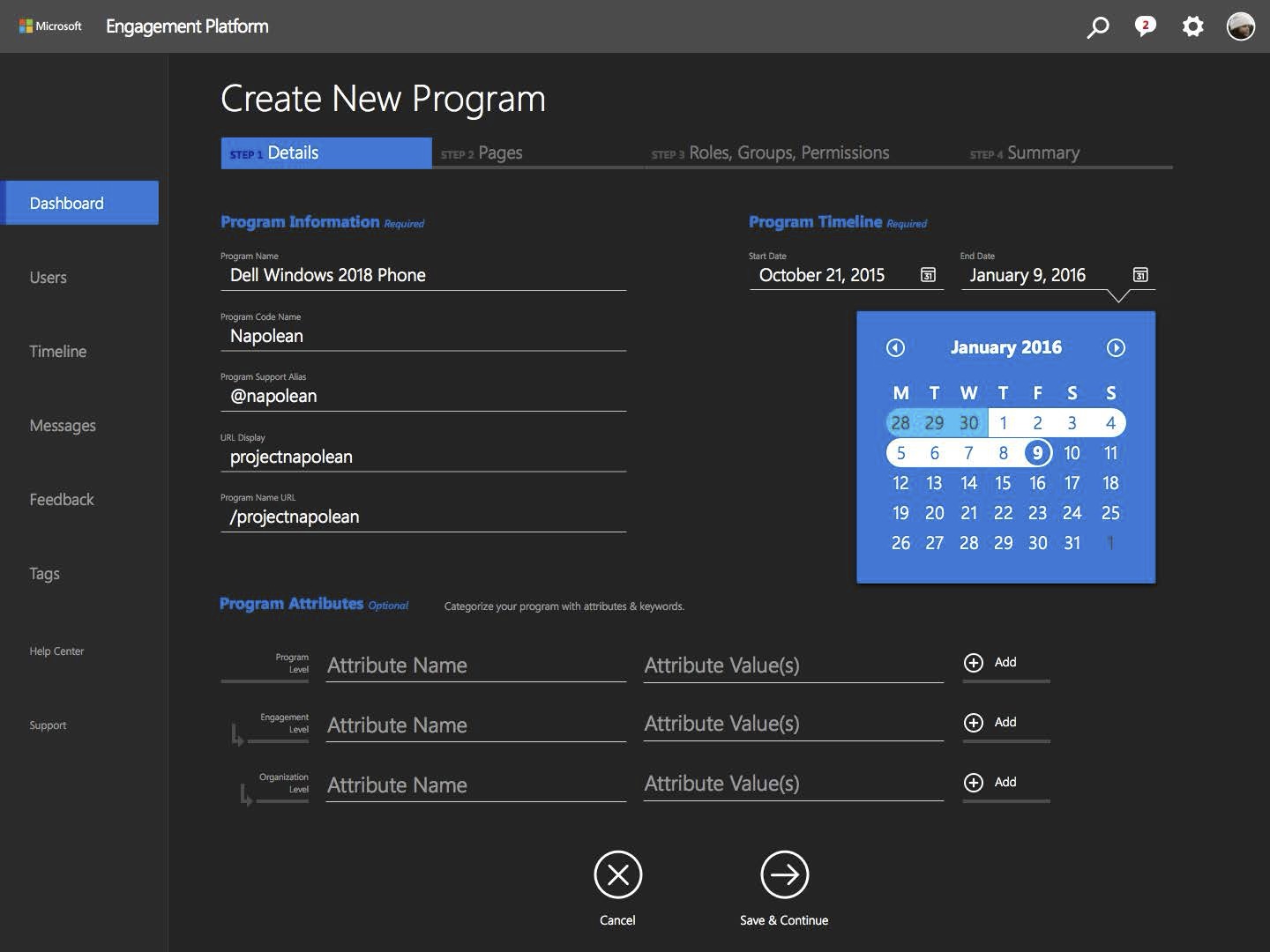Image resolution: width=1270 pixels, height=952 pixels.
Task: Open the settings gear icon
Action: (1192, 26)
